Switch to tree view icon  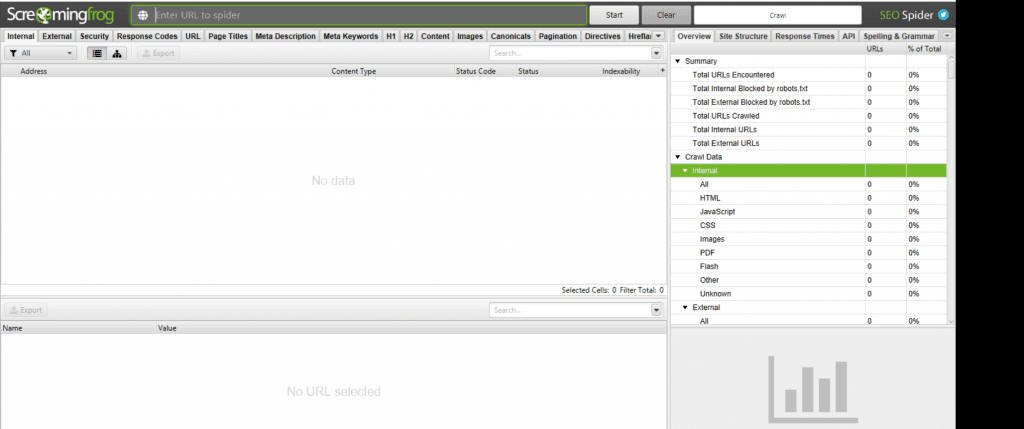tap(117, 54)
